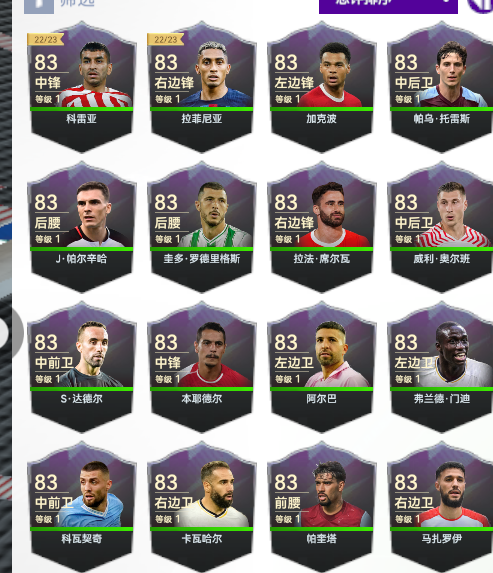Open the 圭多·罗德里格斯 card
Image resolution: width=493 pixels, height=573 pixels.
(x=201, y=227)
